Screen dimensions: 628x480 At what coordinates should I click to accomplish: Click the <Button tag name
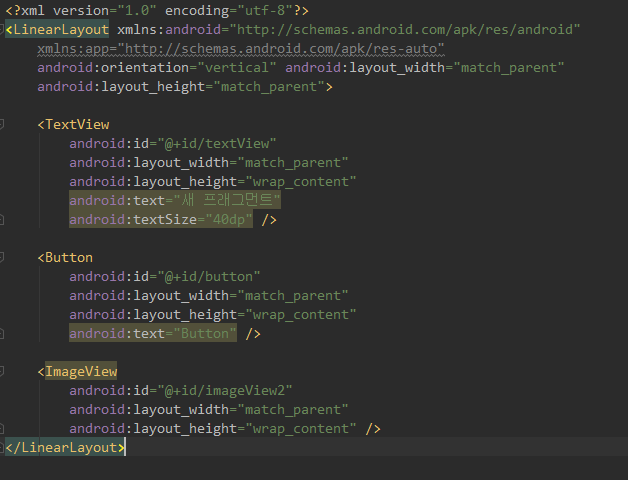(x=69, y=258)
